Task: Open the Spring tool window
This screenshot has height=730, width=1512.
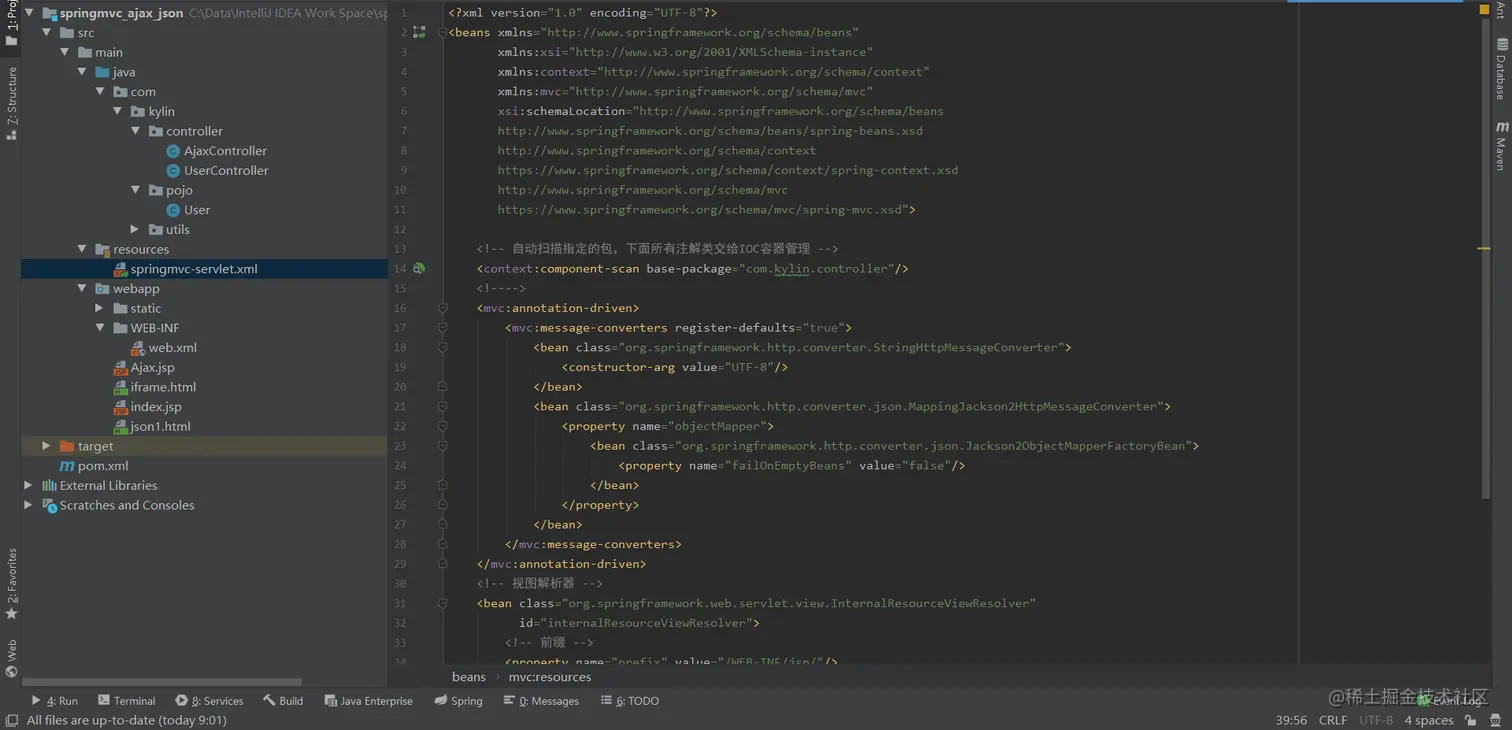Action: (x=459, y=701)
